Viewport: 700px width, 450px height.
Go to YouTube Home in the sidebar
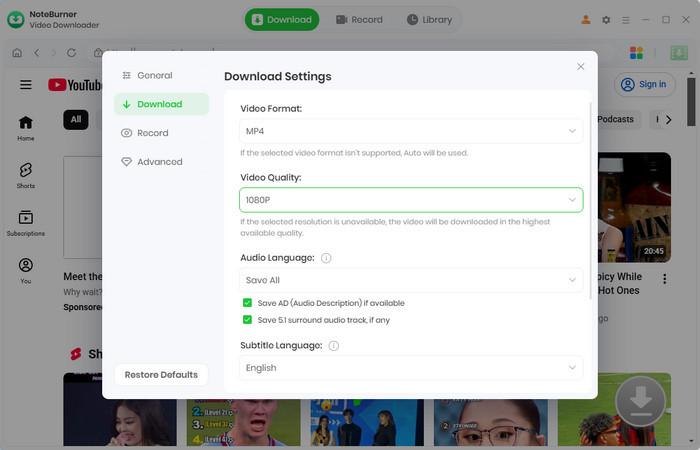pos(26,129)
